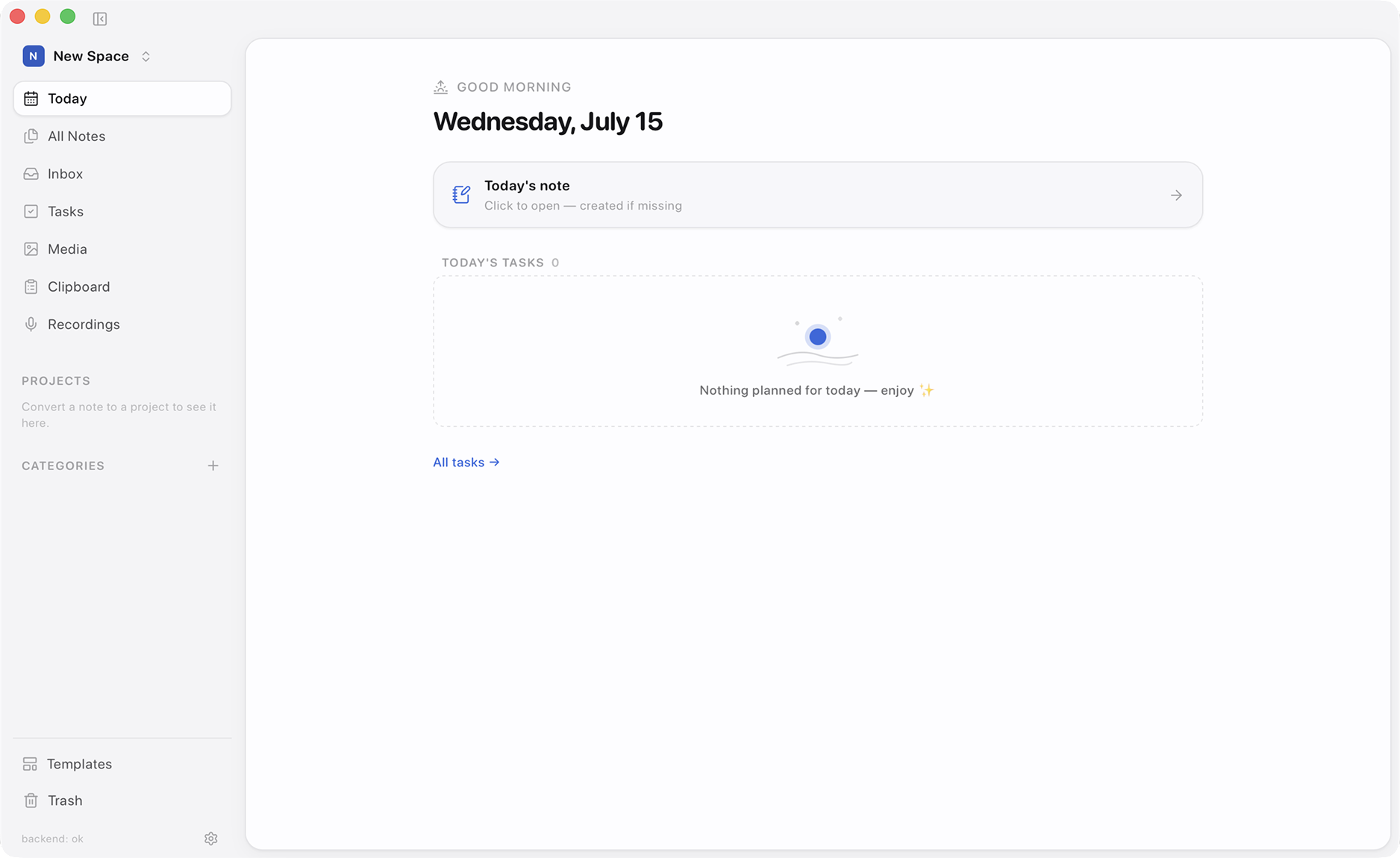Click the 'Wednesday, July 15' date heading
The width and height of the screenshot is (1400, 858).
pos(548,122)
